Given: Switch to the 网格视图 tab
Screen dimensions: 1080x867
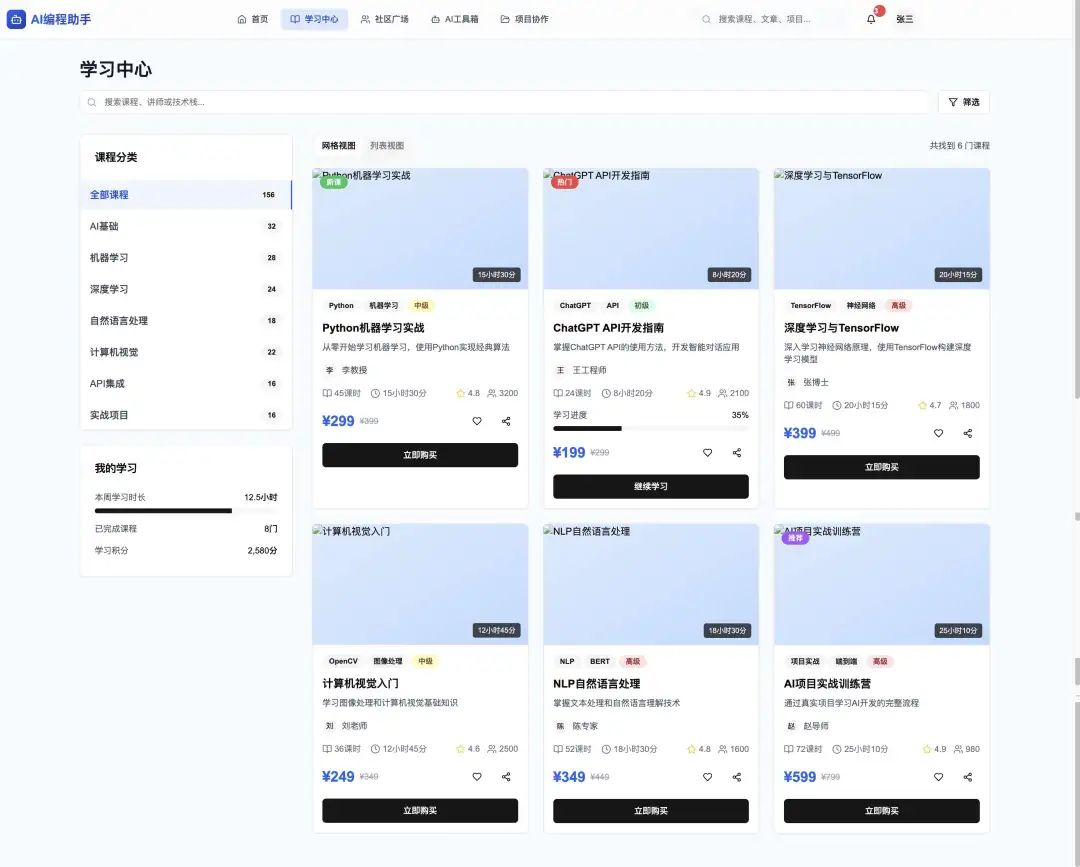Looking at the screenshot, I should click(x=338, y=145).
